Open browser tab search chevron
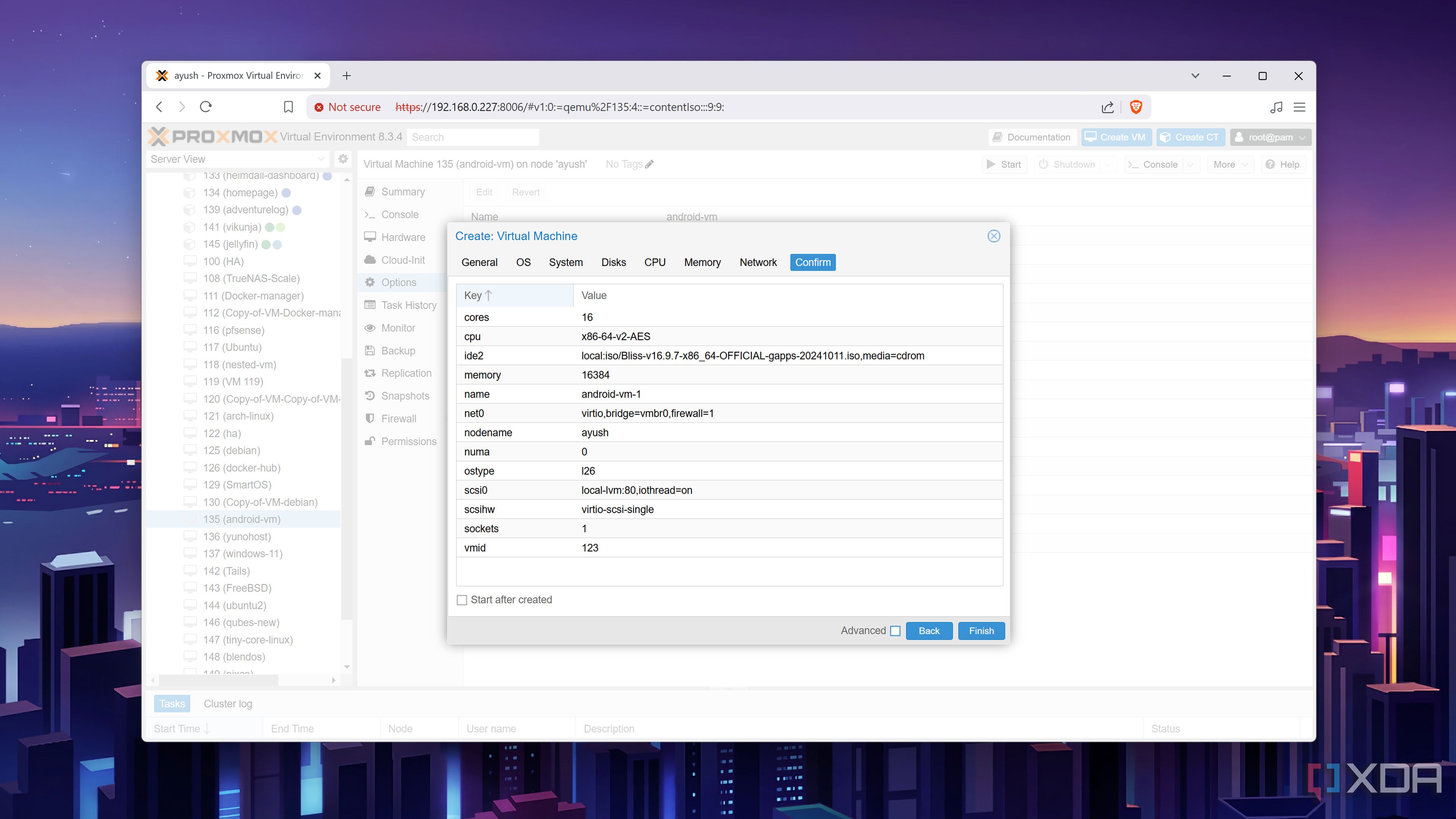 (1195, 76)
